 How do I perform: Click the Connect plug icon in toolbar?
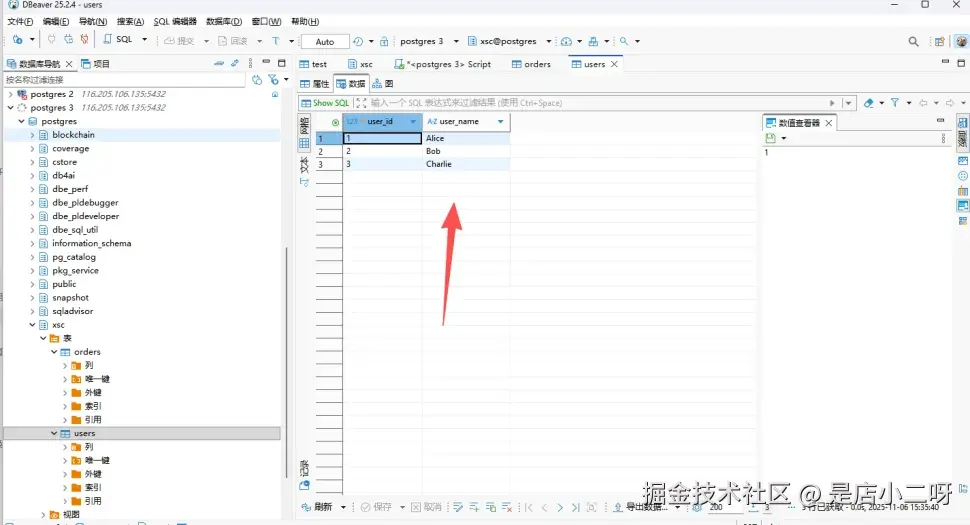click(52, 40)
